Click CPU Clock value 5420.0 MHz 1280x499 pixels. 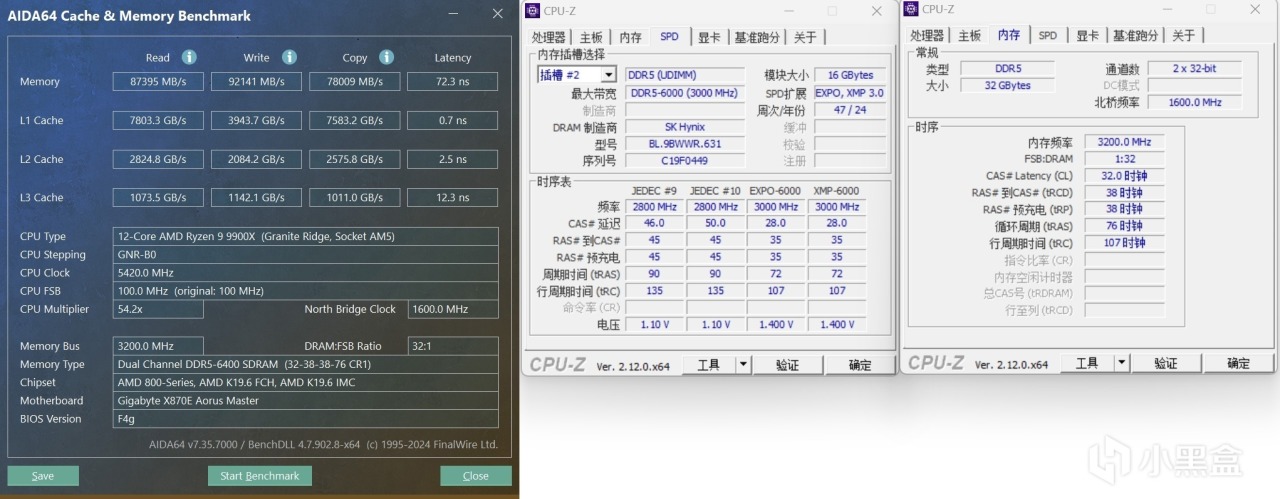(305, 273)
